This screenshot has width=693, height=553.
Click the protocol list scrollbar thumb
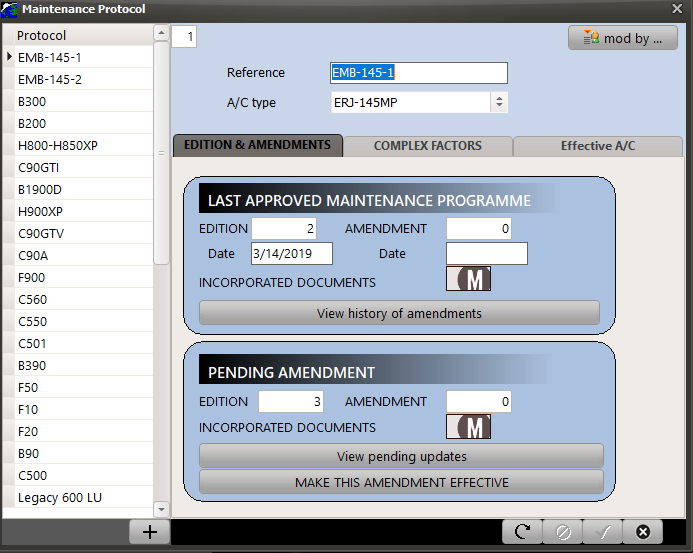161,153
